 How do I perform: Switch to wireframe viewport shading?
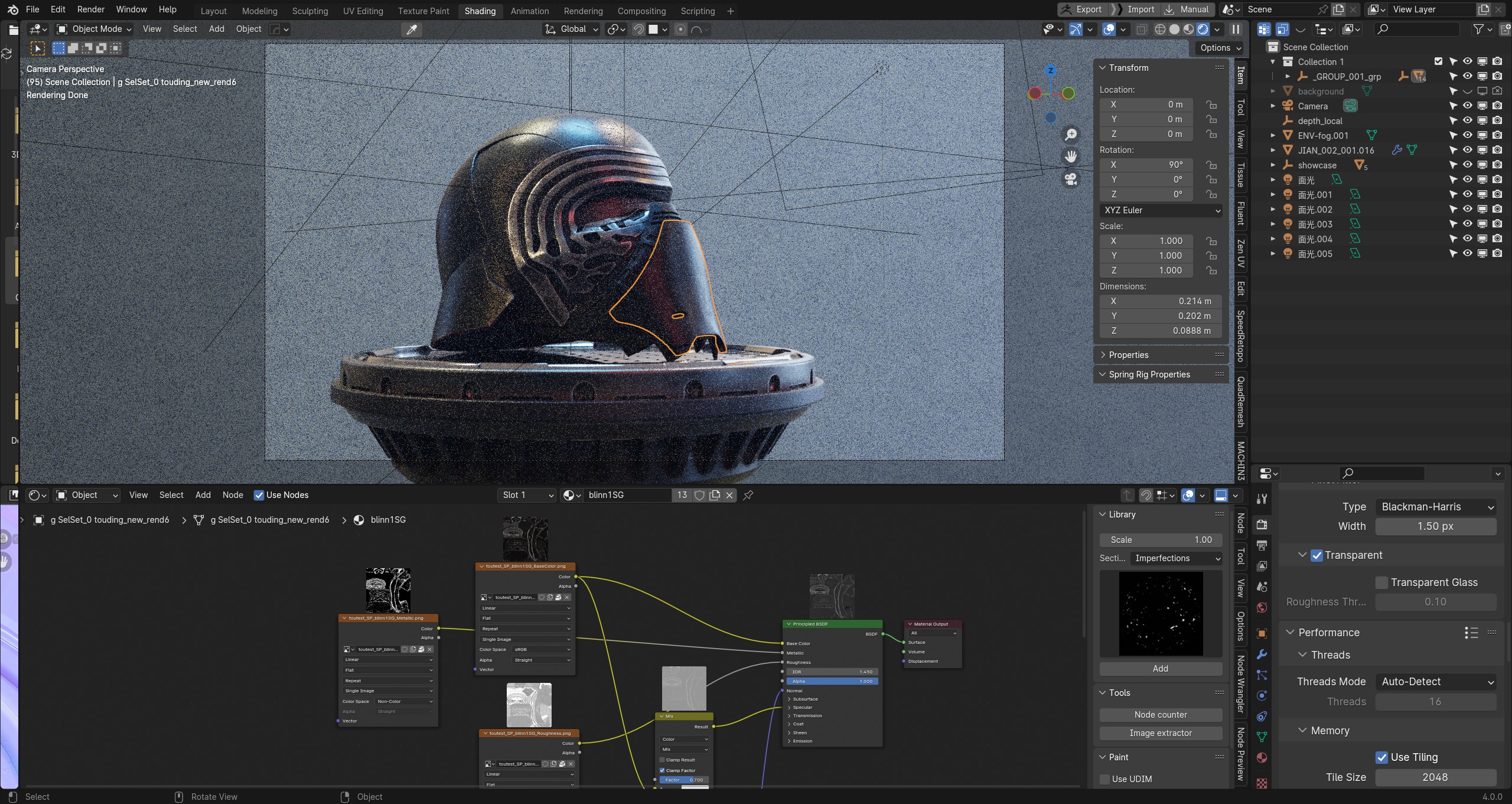click(1160, 29)
